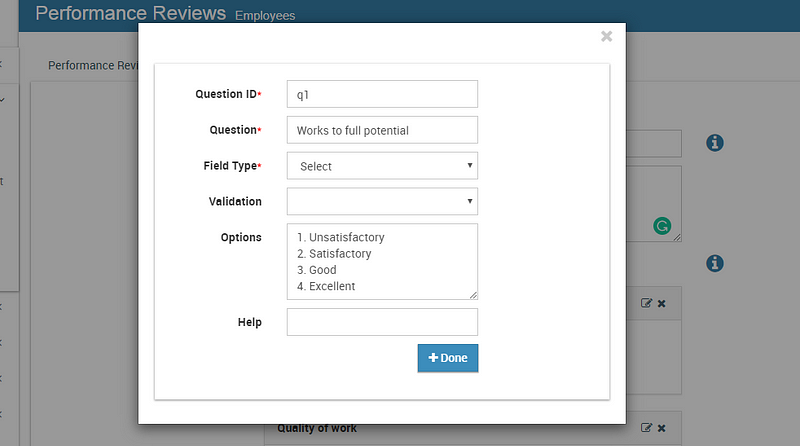Click the Question field 'Works to full potential'
The height and width of the screenshot is (446, 800).
point(382,130)
